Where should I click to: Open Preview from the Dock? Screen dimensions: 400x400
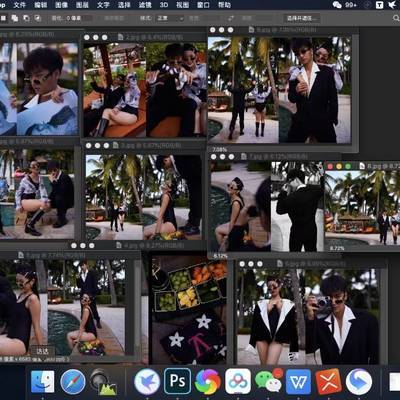point(103,382)
